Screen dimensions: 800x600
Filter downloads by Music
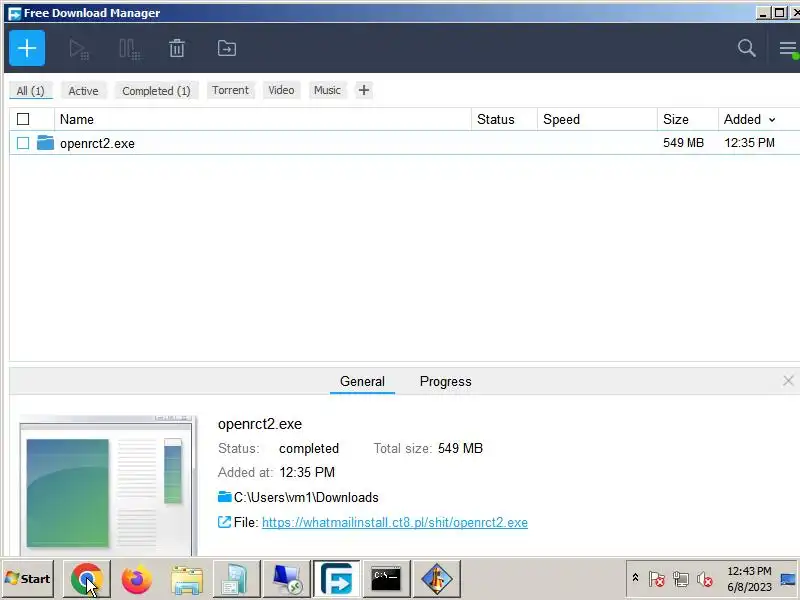(x=327, y=90)
